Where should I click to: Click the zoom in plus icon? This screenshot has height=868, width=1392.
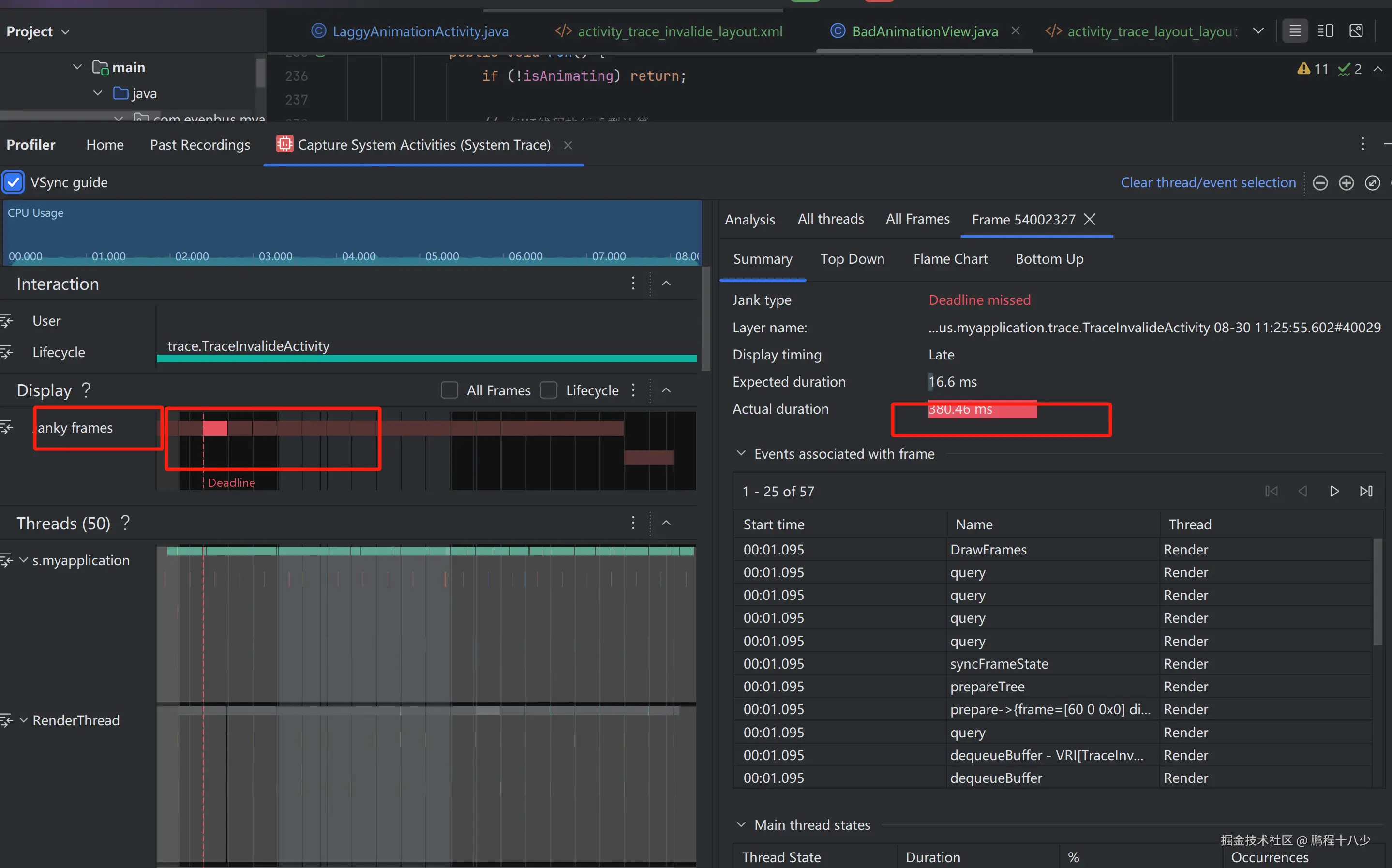(1346, 182)
